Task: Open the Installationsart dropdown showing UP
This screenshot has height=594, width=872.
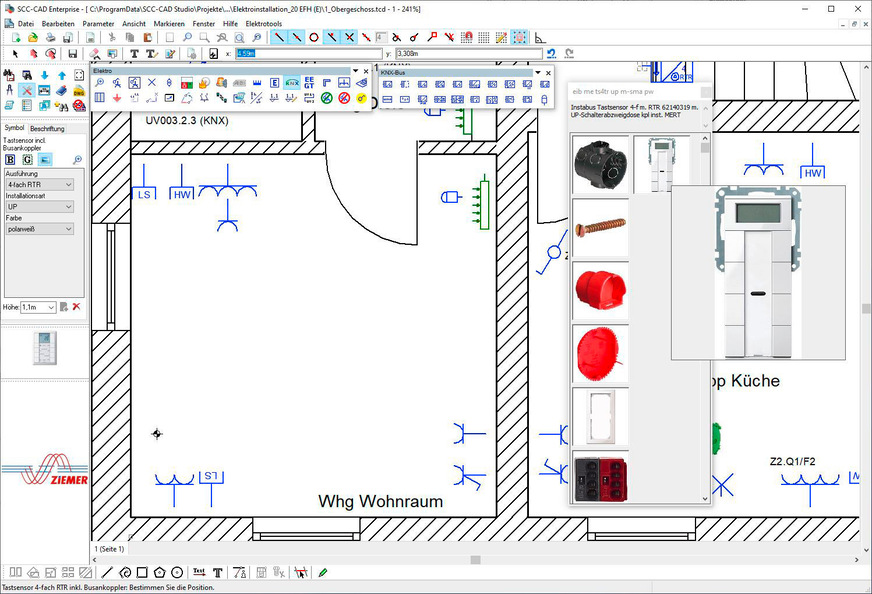Action: (40, 207)
